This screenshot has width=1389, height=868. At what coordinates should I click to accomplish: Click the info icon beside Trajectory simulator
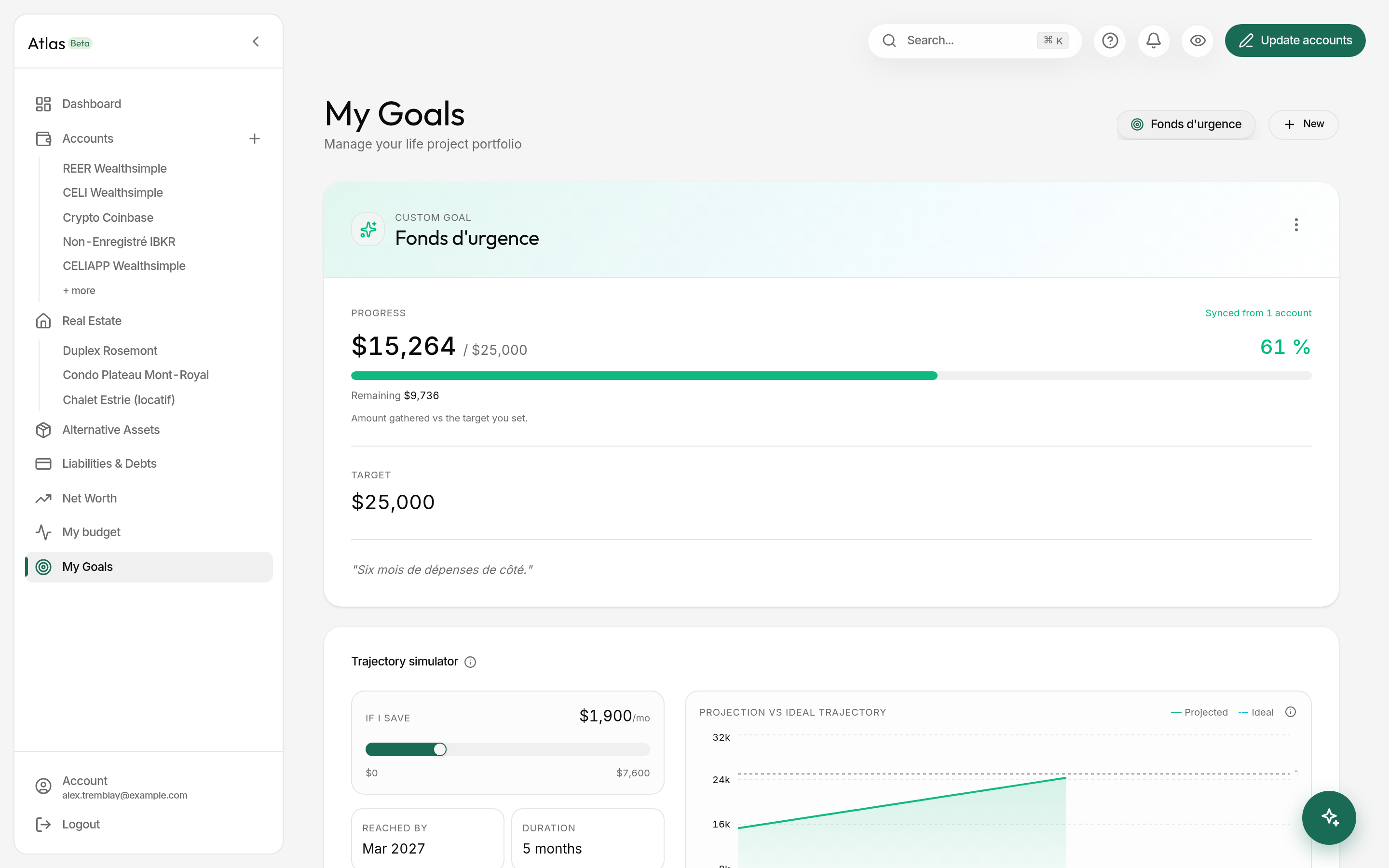coord(470,662)
